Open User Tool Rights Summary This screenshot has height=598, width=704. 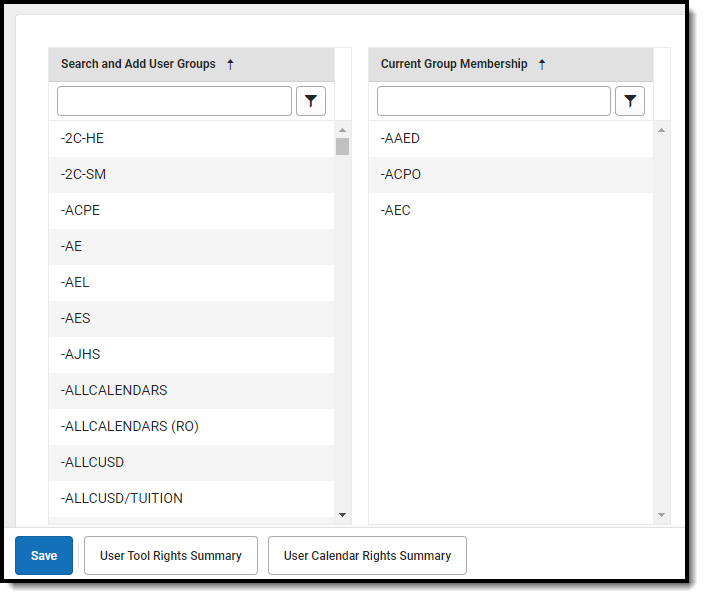[x=171, y=556]
